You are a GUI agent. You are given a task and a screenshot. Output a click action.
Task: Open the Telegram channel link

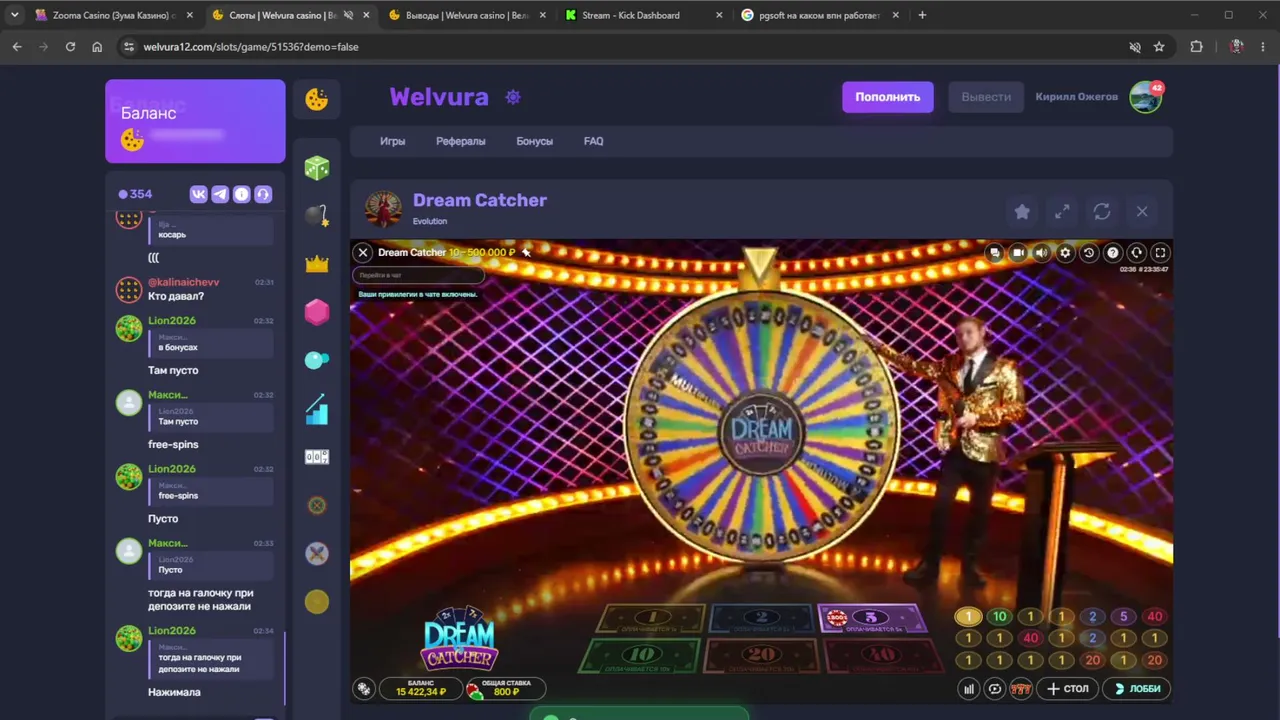click(x=220, y=194)
